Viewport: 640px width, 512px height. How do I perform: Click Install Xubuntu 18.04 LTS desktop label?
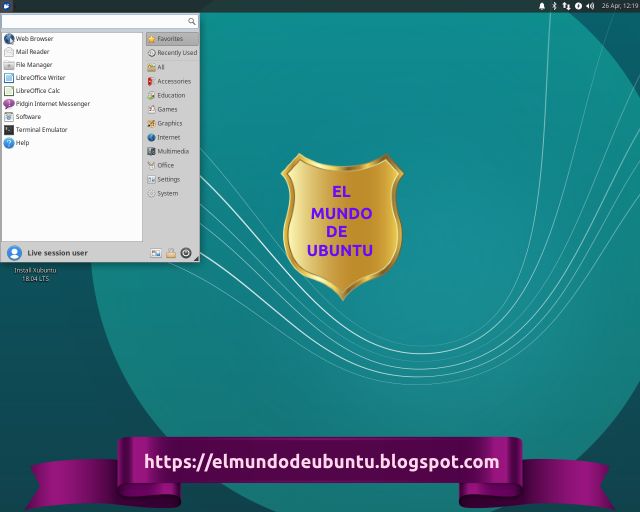36,274
